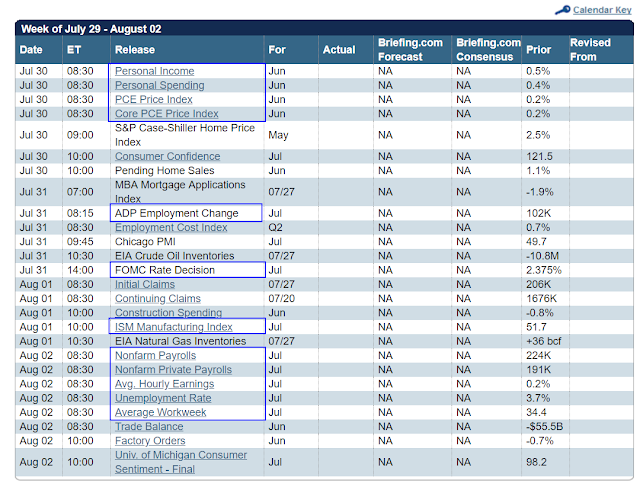
Task: Click the Week of July 29 title
Action: [x=91, y=29]
